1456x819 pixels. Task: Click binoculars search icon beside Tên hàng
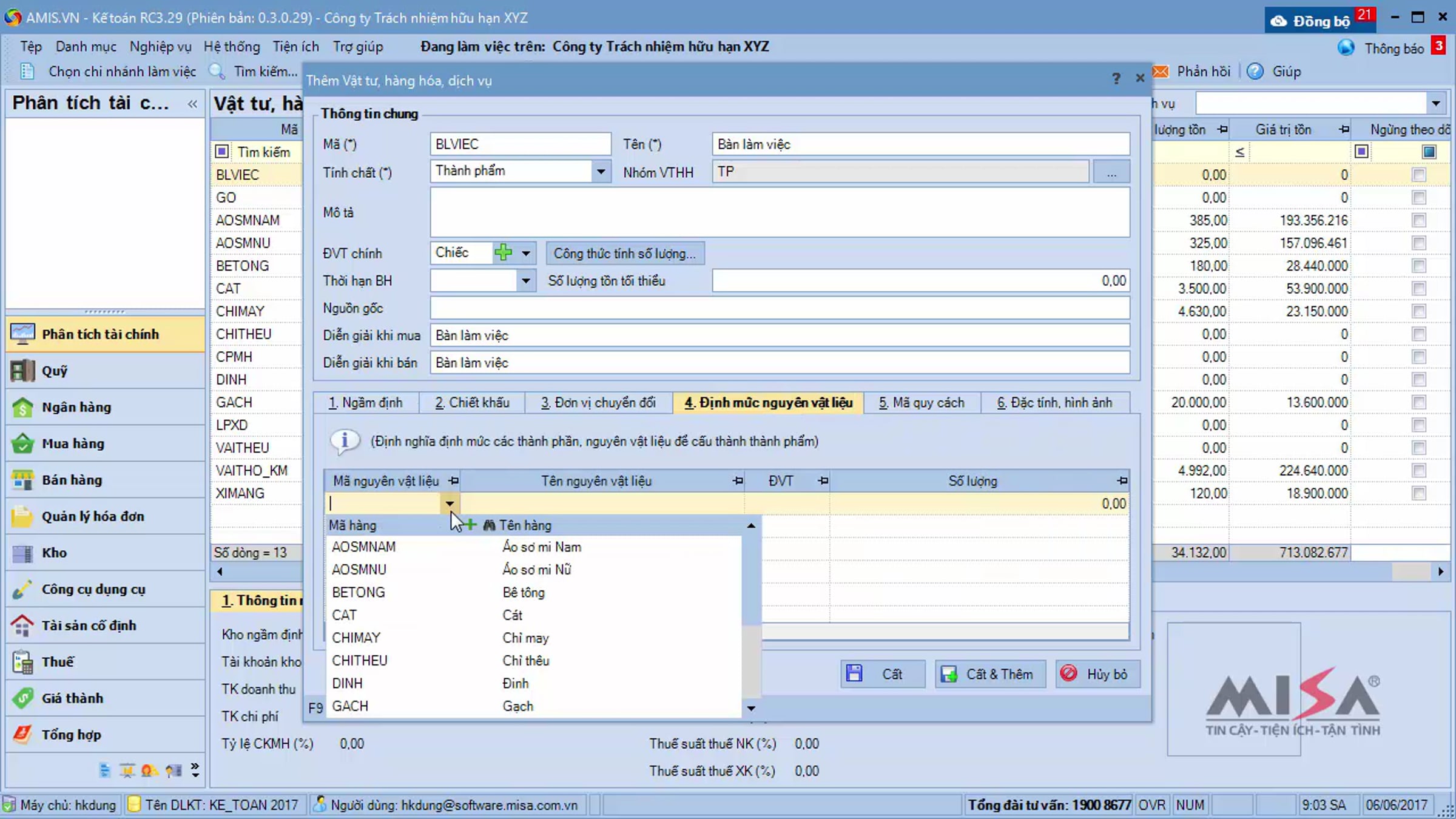click(x=489, y=525)
